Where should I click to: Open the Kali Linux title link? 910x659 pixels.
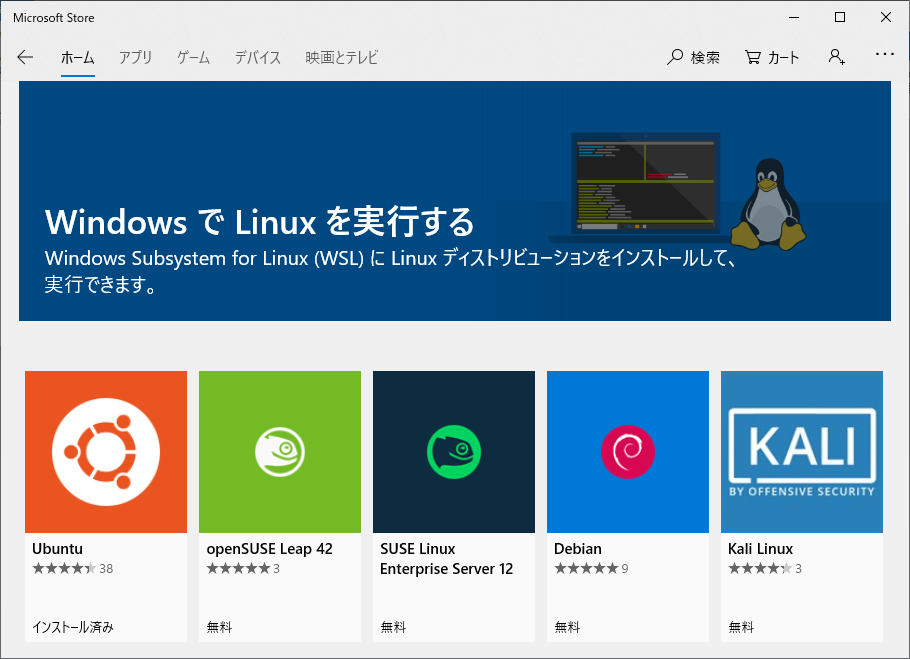(x=760, y=549)
